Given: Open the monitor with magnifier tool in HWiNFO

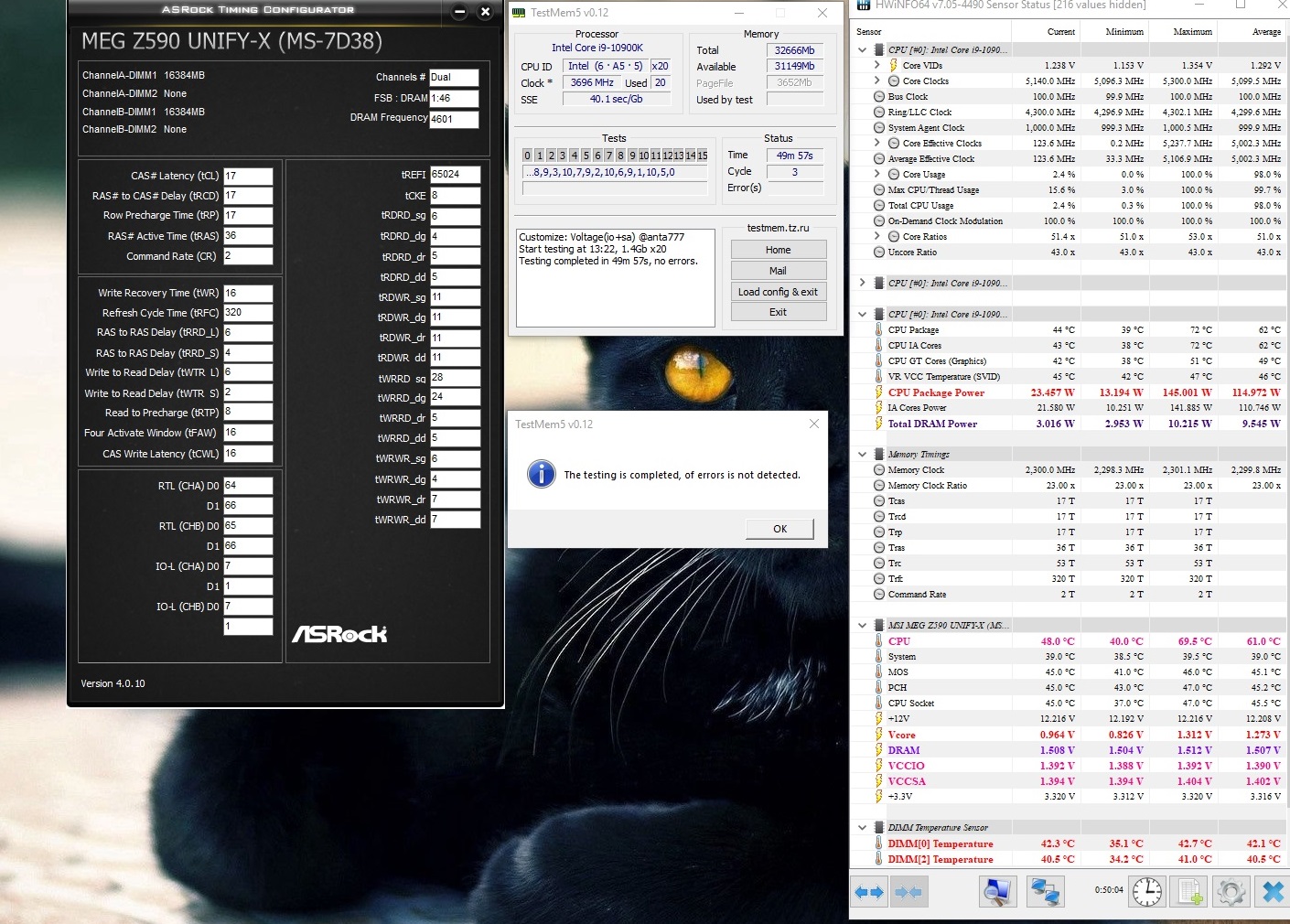Looking at the screenshot, I should [997, 892].
